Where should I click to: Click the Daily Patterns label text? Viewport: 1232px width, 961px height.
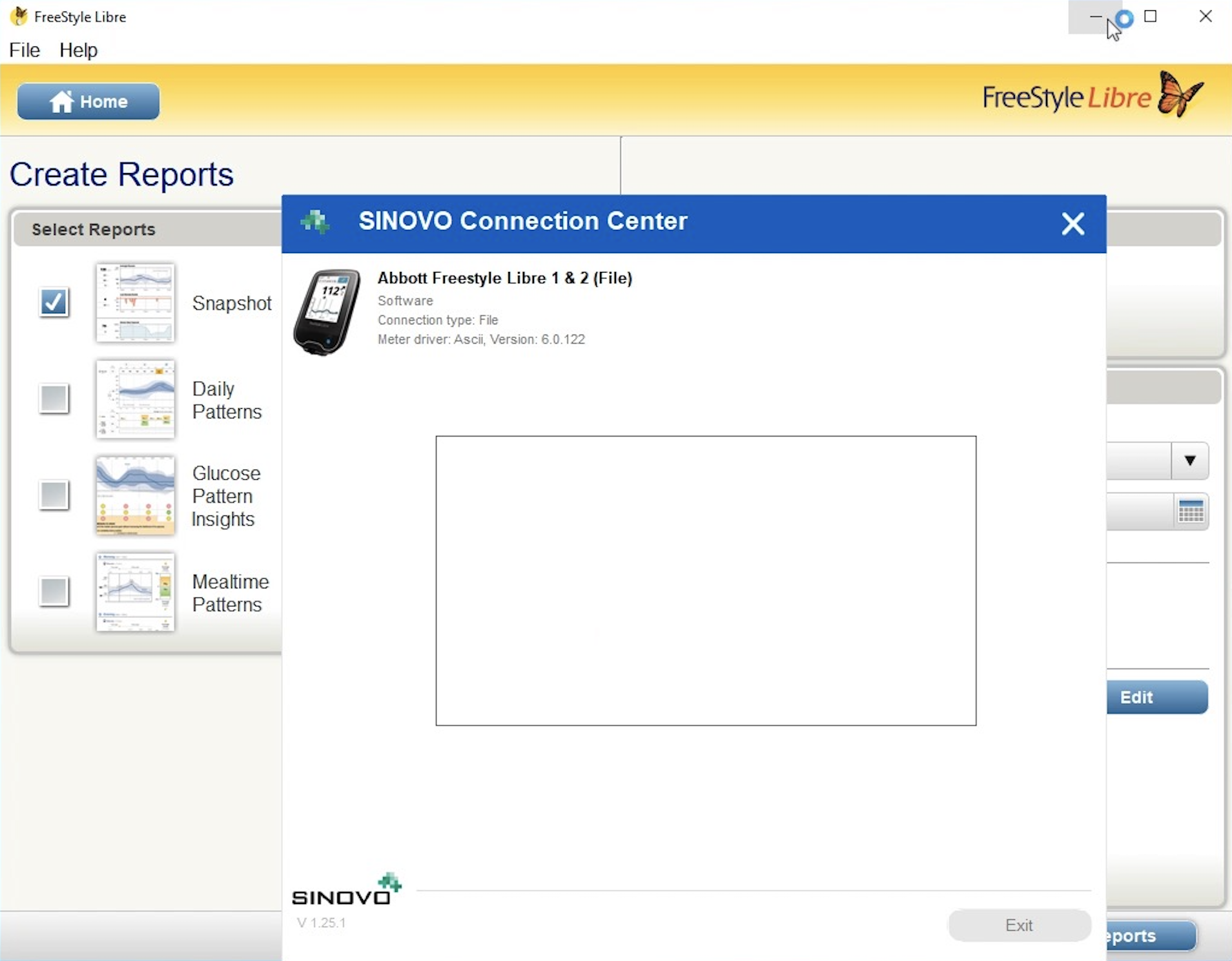pyautogui.click(x=227, y=400)
